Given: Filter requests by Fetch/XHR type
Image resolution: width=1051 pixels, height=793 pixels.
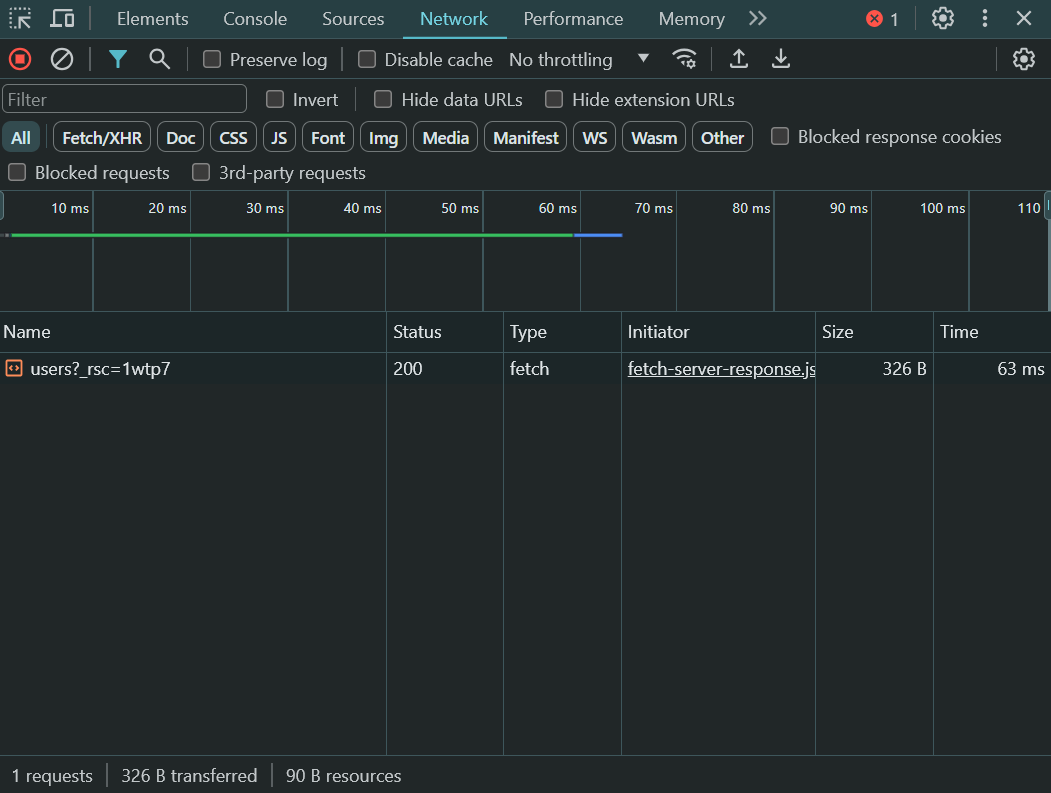Looking at the screenshot, I should point(102,137).
